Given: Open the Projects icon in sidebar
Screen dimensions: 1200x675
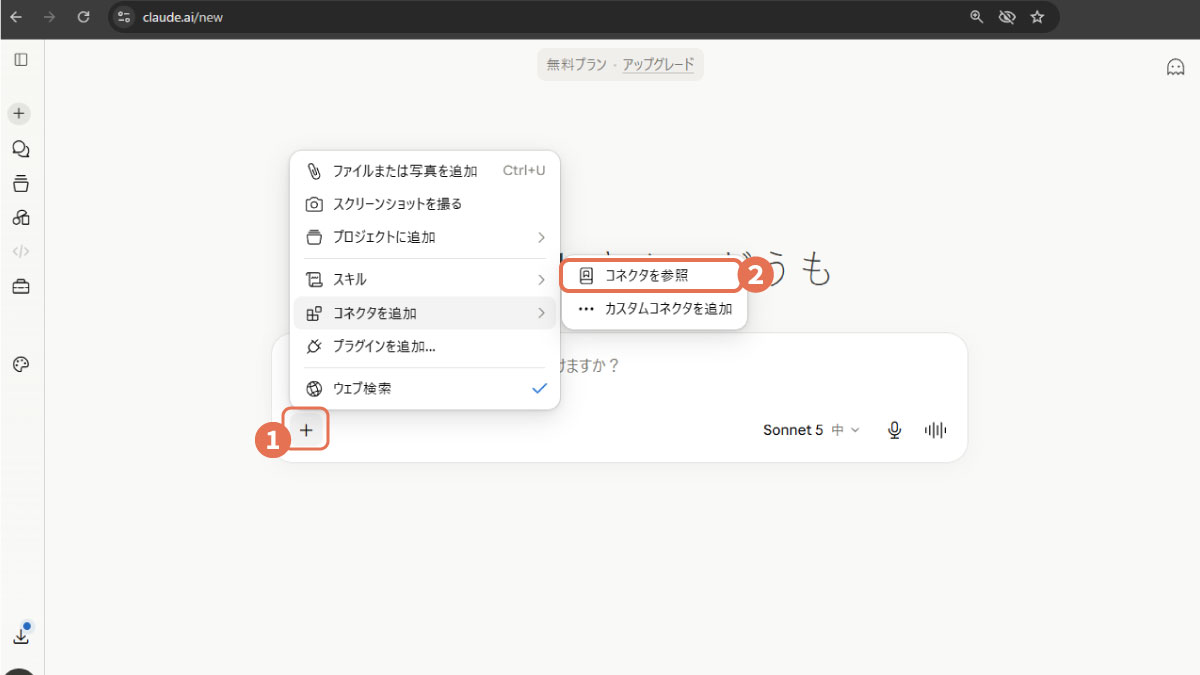Looking at the screenshot, I should pos(20,184).
